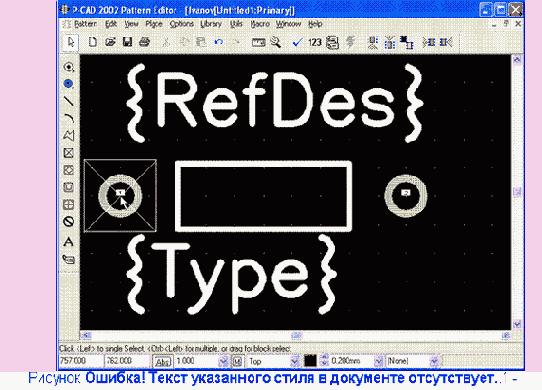Open the grid size 1.000 dropdown
Screen dimensions: 542x390
(223, 361)
